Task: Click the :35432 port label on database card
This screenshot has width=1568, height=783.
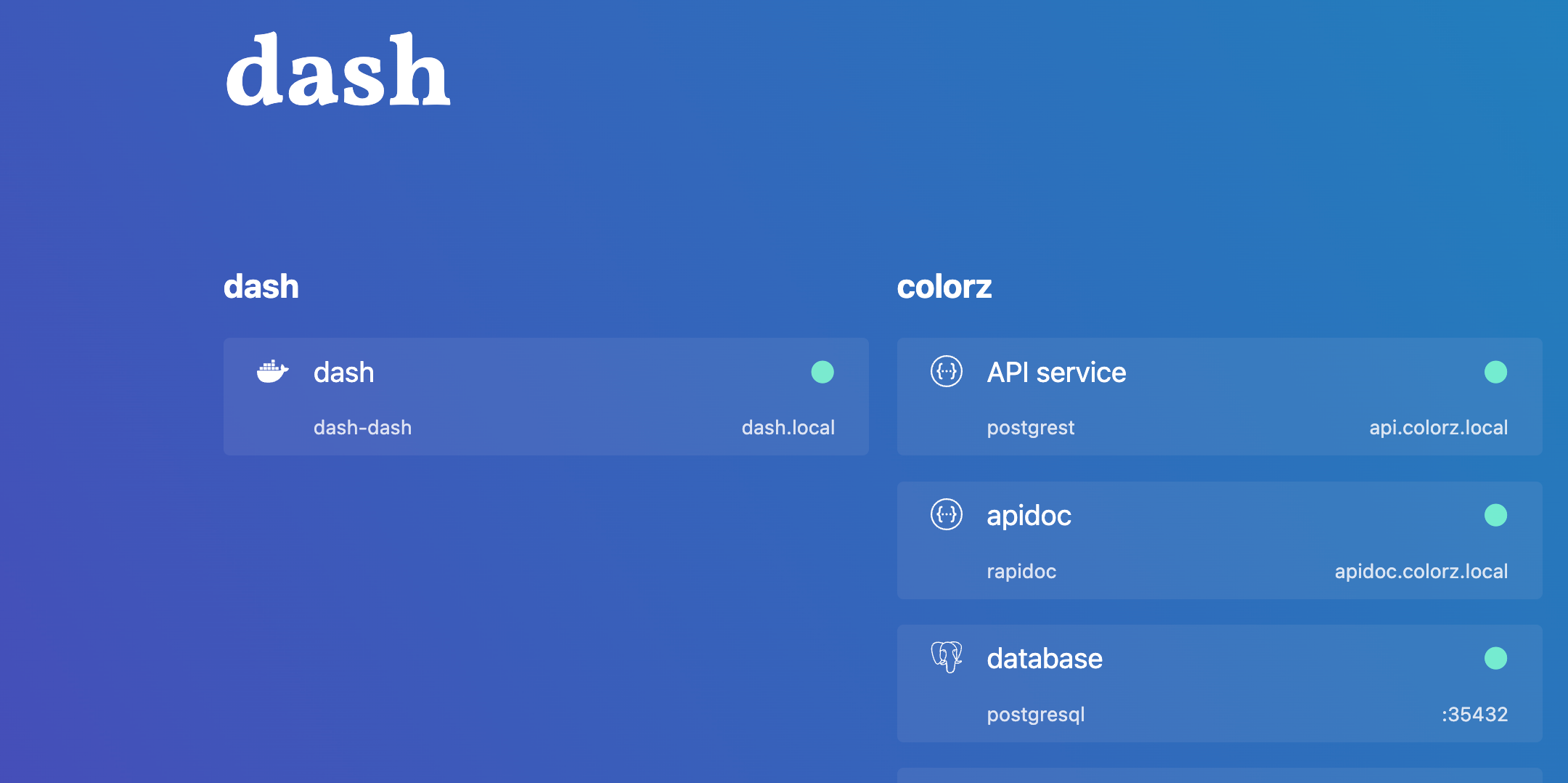Action: [1476, 714]
